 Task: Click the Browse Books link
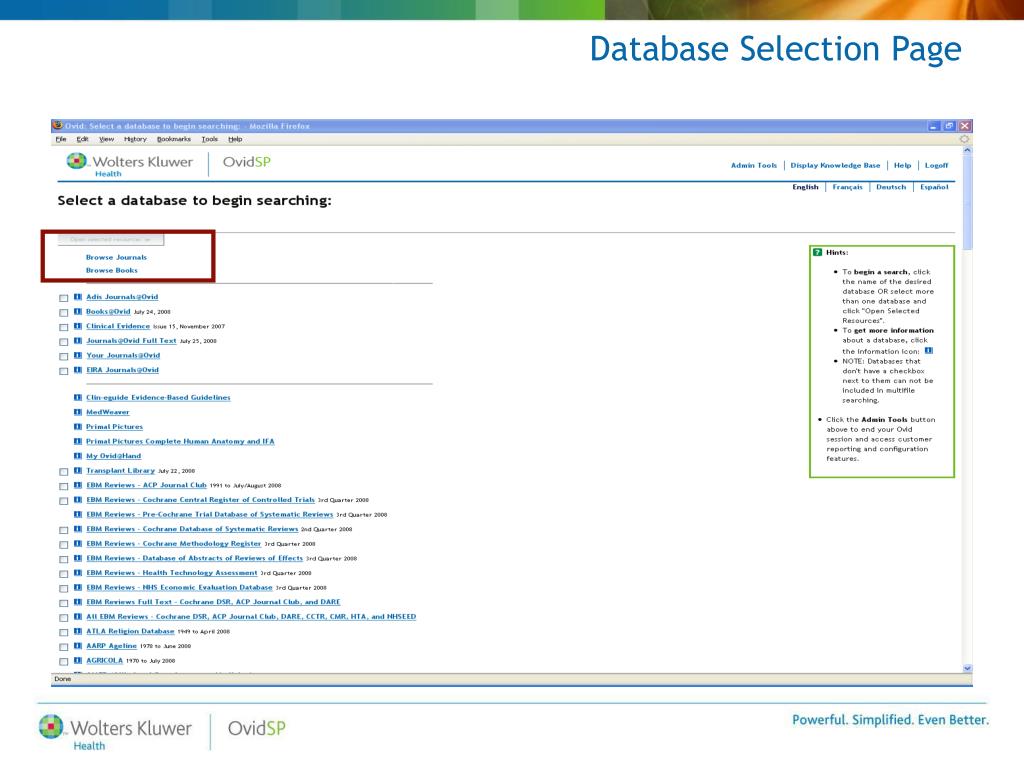(112, 270)
